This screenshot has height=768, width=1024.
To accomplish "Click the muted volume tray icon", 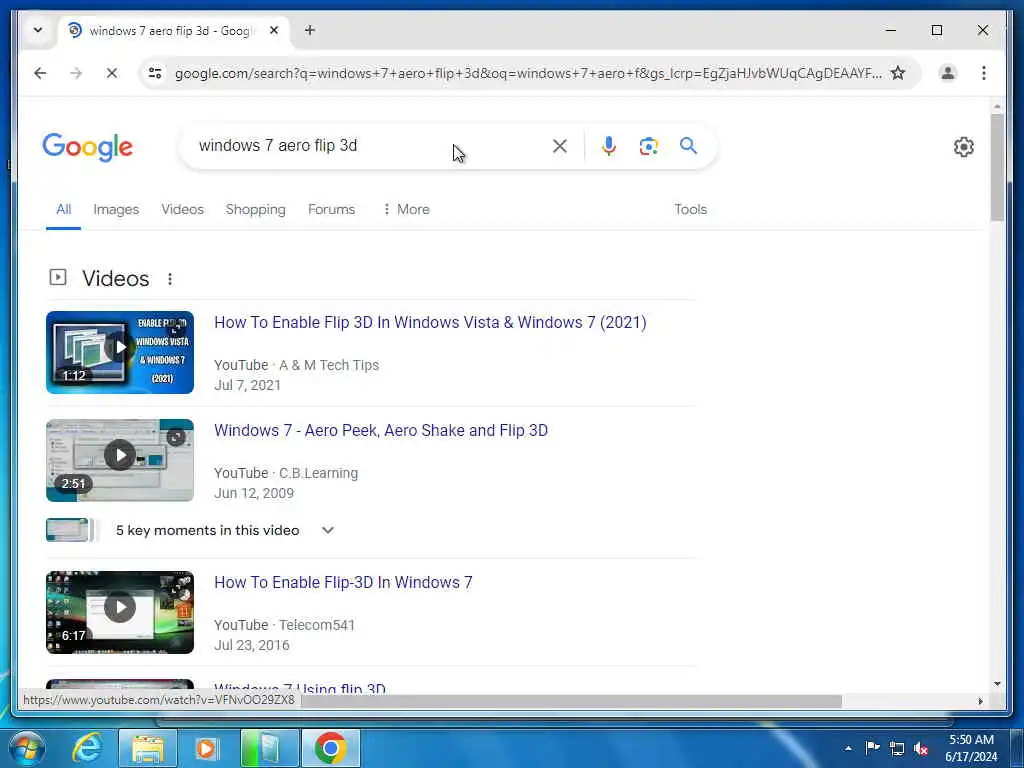I will (921, 748).
